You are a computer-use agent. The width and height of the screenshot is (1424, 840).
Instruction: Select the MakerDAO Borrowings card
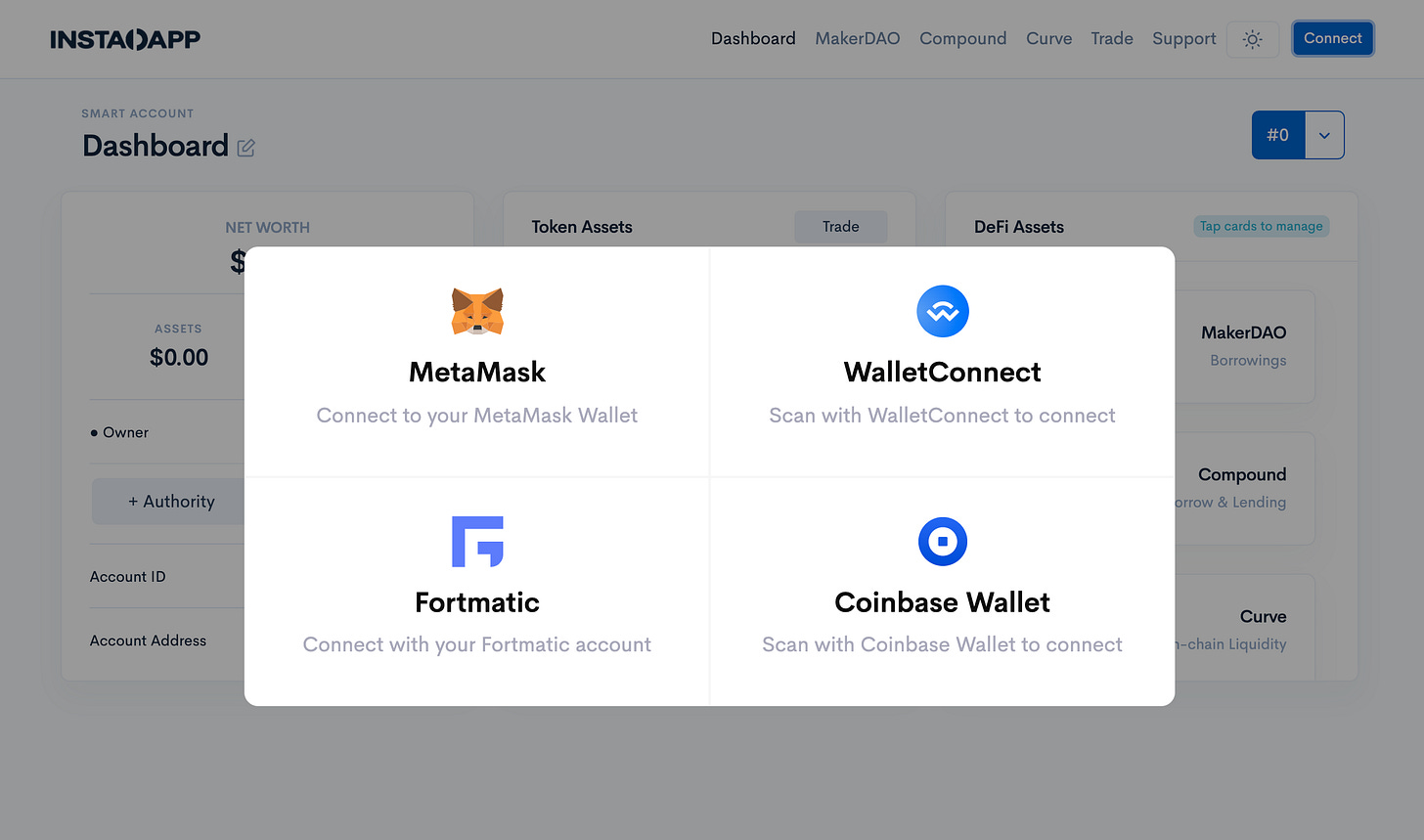click(x=1244, y=346)
